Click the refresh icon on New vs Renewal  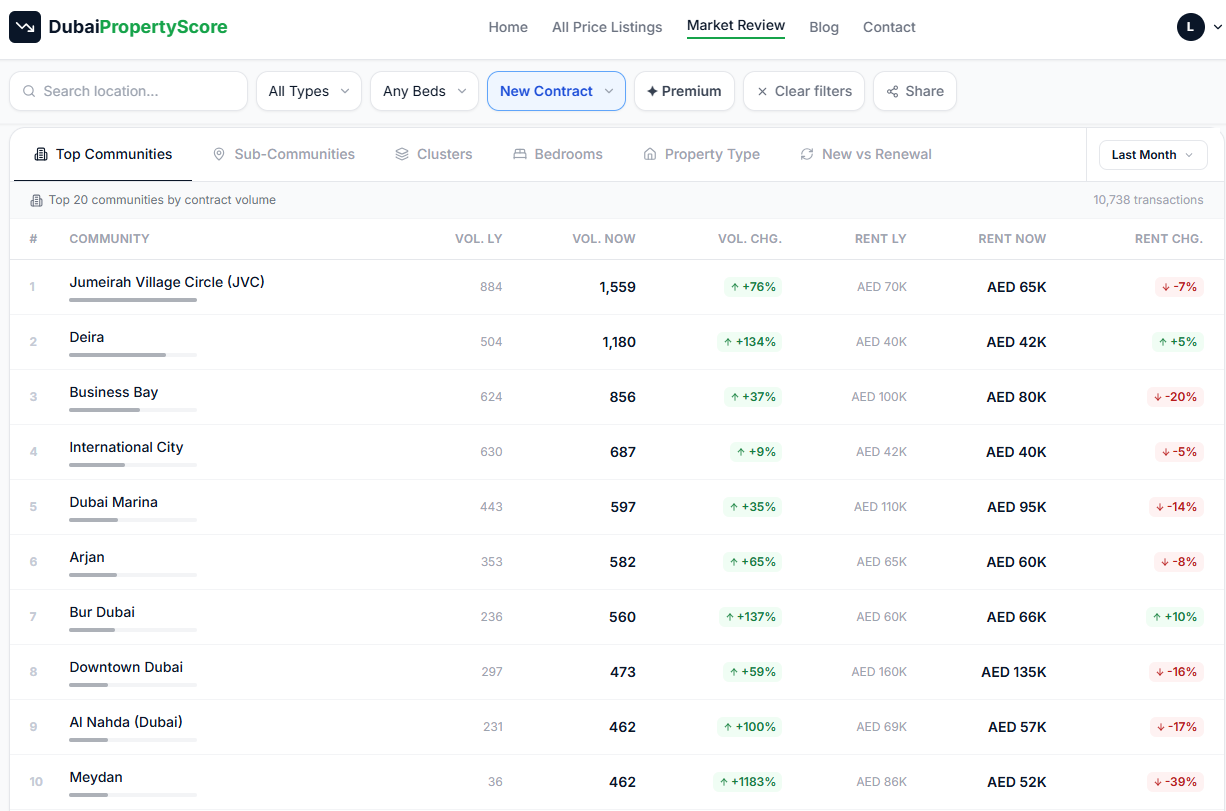[x=807, y=154]
